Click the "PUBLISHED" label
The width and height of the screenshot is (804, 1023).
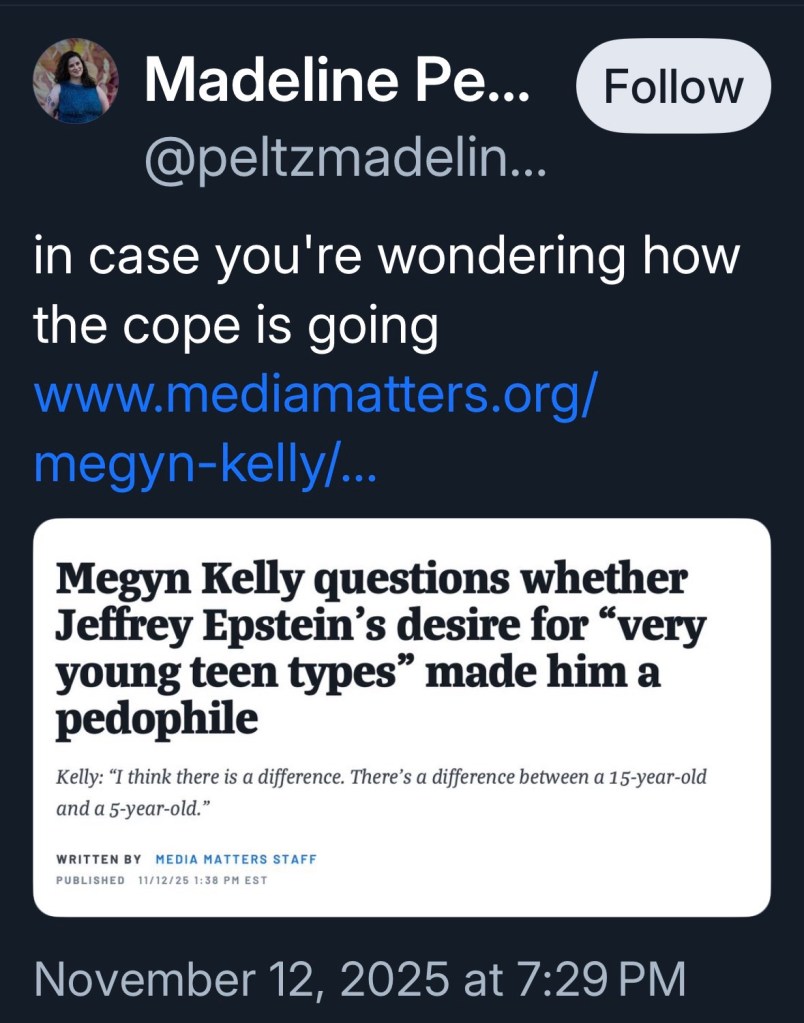(x=91, y=880)
